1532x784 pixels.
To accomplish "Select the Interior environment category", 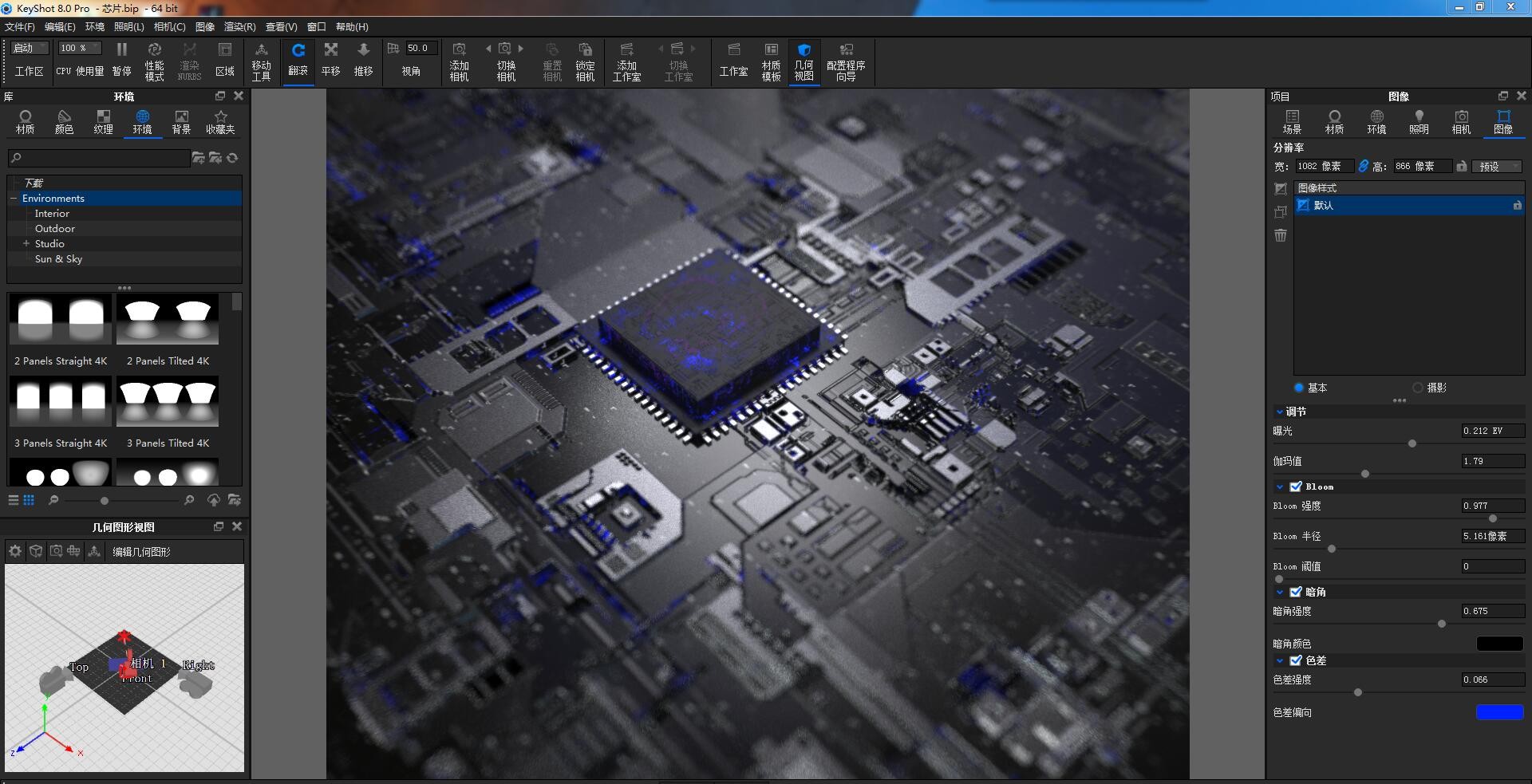I will coord(52,213).
